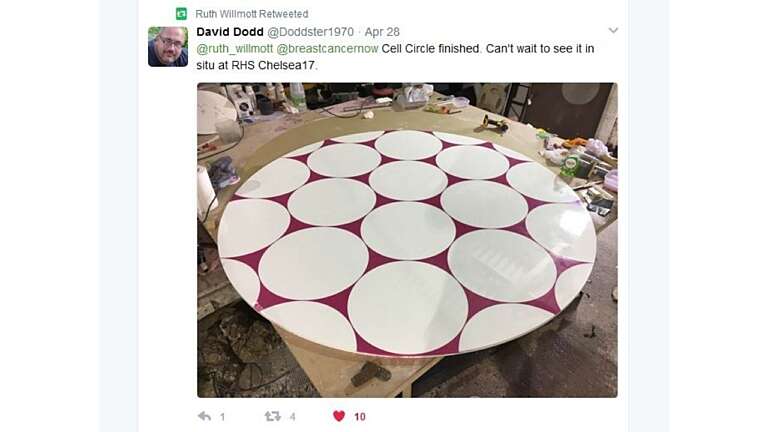Open the @ruth_willmott mention link
This screenshot has height=432, width=768.
pyautogui.click(x=235, y=48)
